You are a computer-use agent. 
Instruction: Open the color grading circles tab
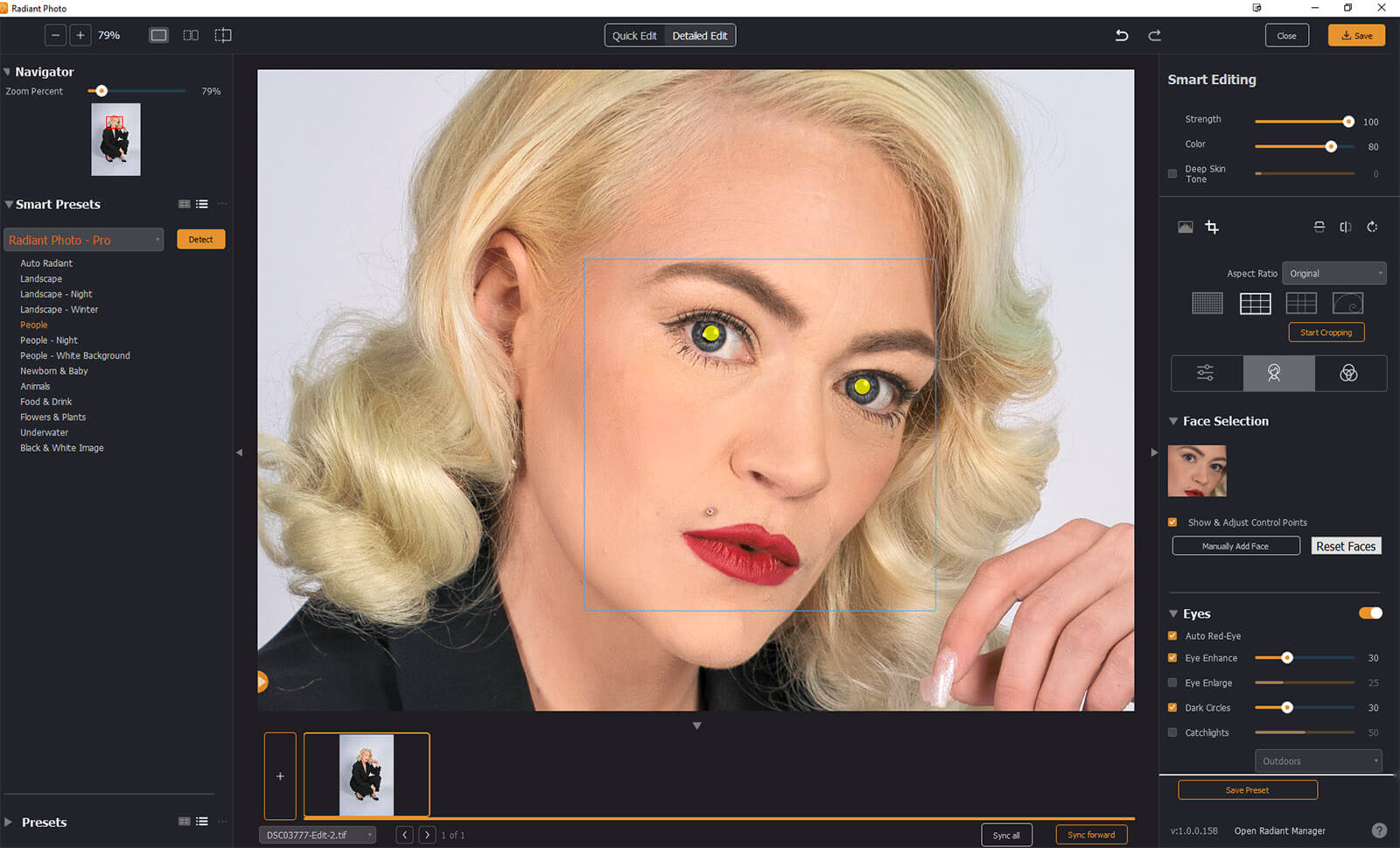(x=1348, y=374)
